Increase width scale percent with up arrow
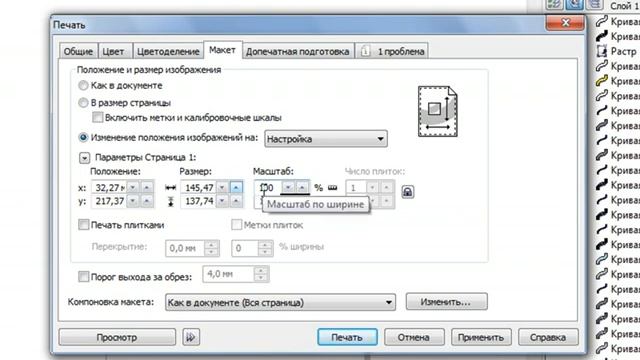Screen dimensions: 640x360 tap(302, 187)
